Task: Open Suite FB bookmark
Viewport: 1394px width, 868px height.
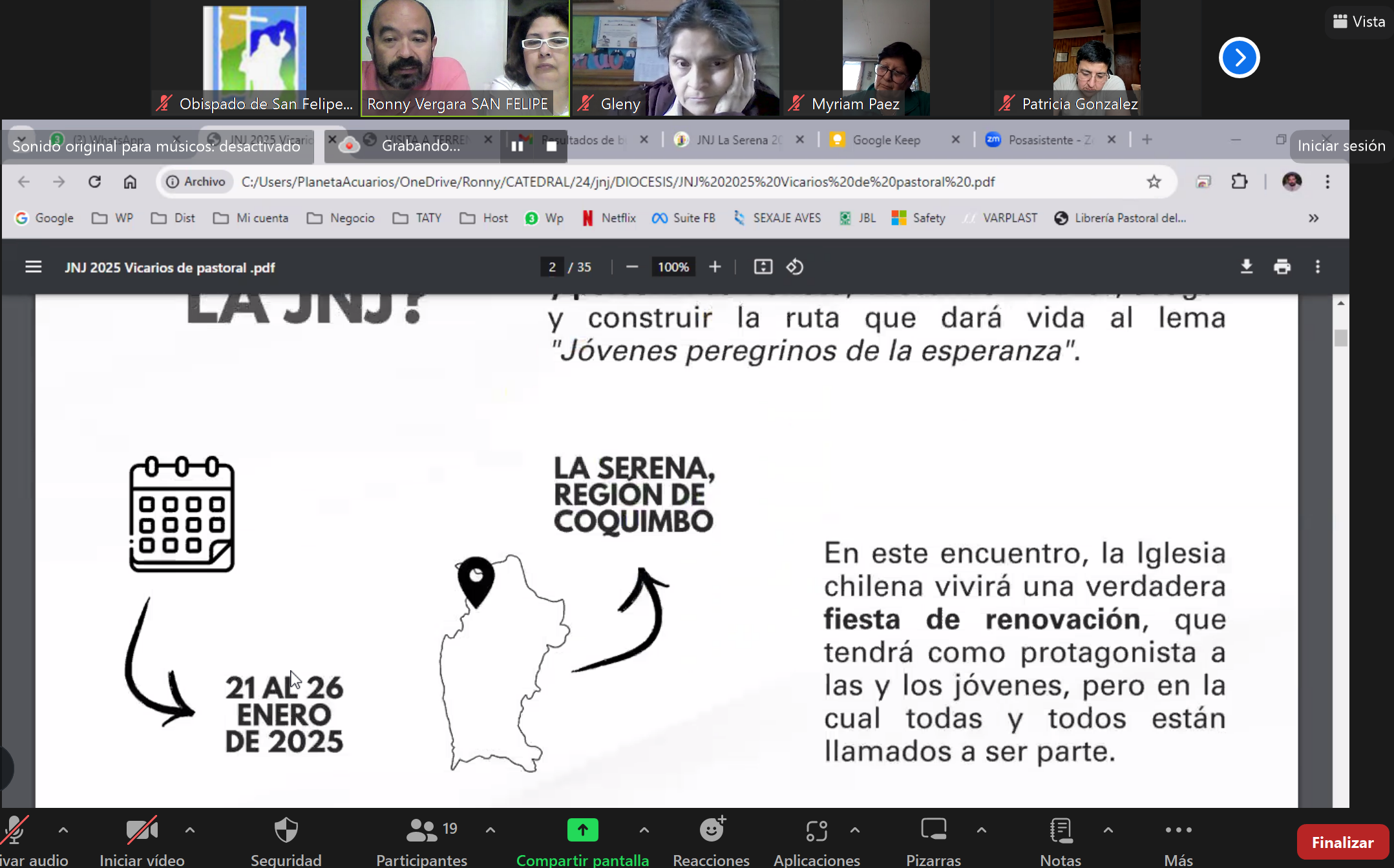Action: (x=684, y=218)
